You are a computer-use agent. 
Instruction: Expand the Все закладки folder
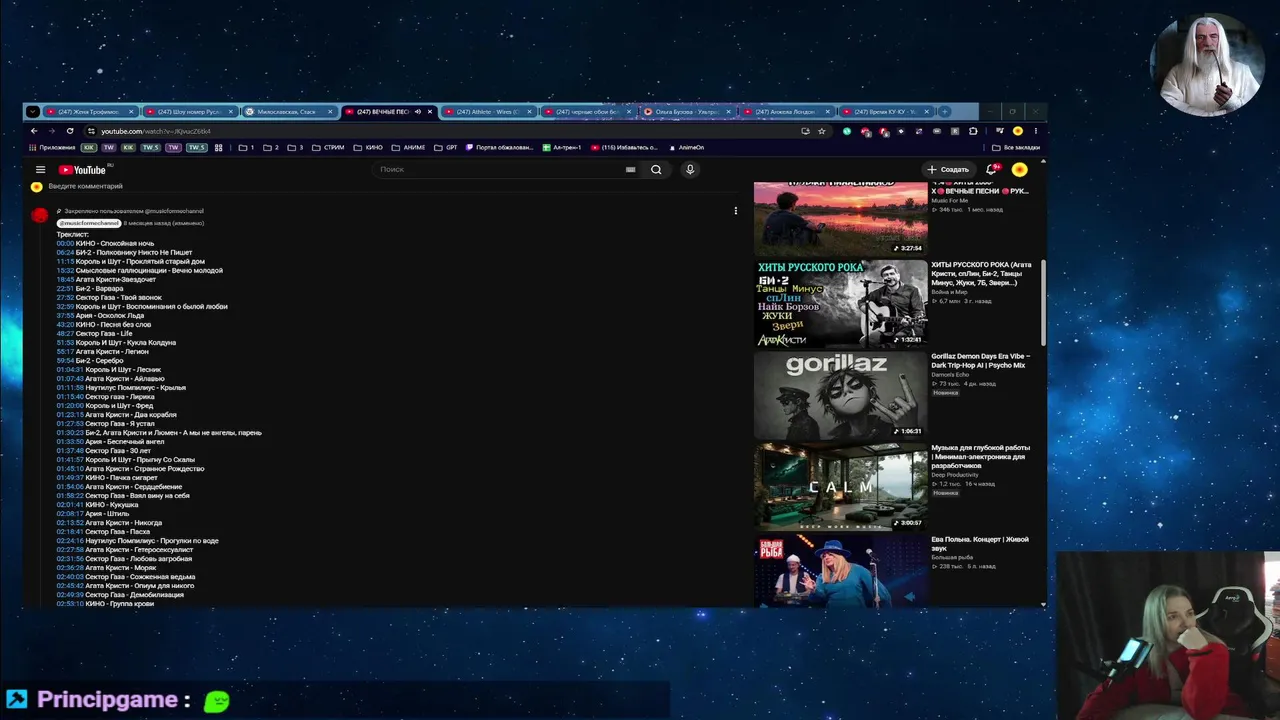tap(1016, 148)
